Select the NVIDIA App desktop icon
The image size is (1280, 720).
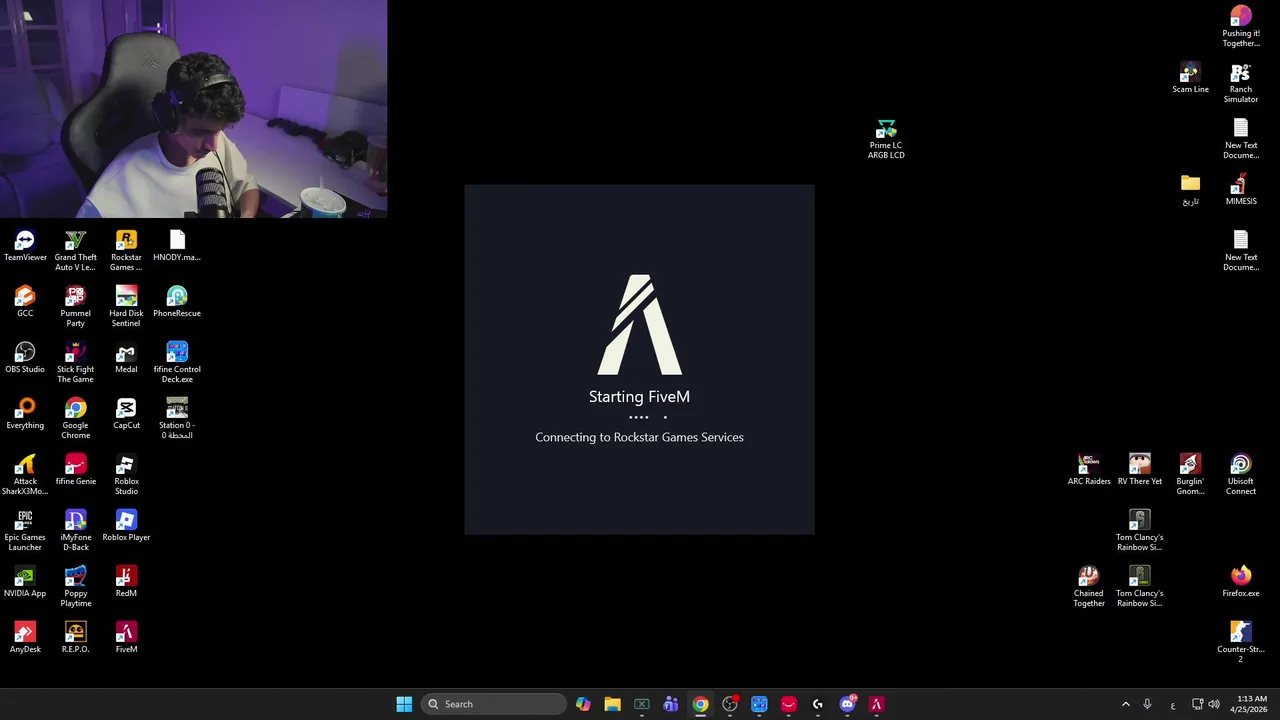coord(25,582)
